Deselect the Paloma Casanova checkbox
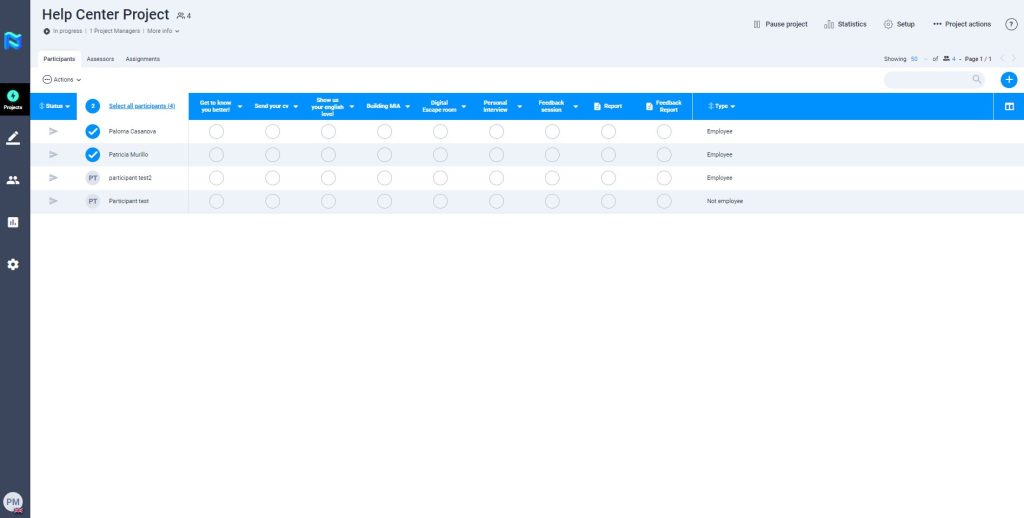 coord(93,131)
